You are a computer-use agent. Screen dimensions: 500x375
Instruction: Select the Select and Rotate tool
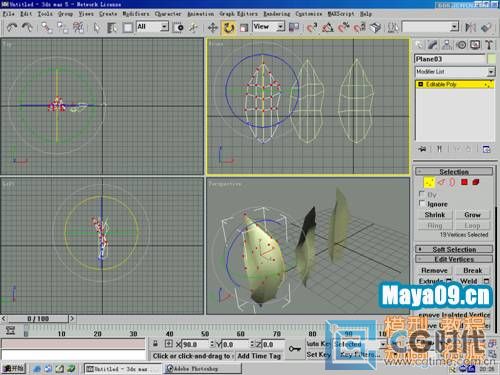coord(228,27)
